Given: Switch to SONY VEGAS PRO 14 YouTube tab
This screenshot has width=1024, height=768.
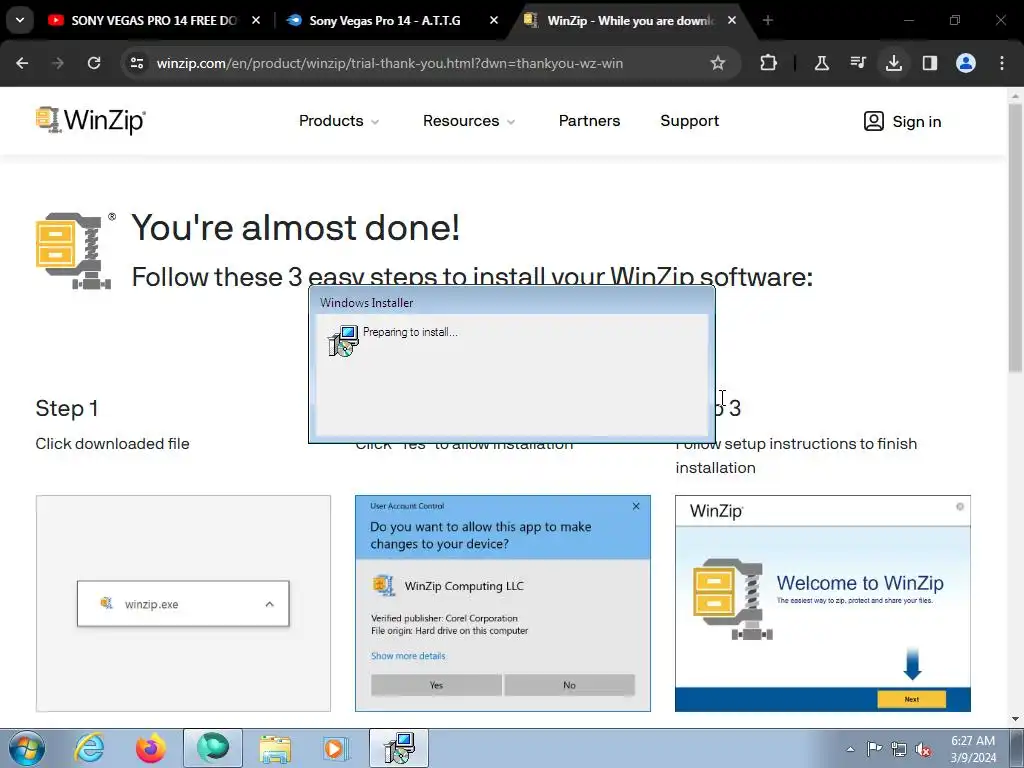Looking at the screenshot, I should pyautogui.click(x=153, y=21).
